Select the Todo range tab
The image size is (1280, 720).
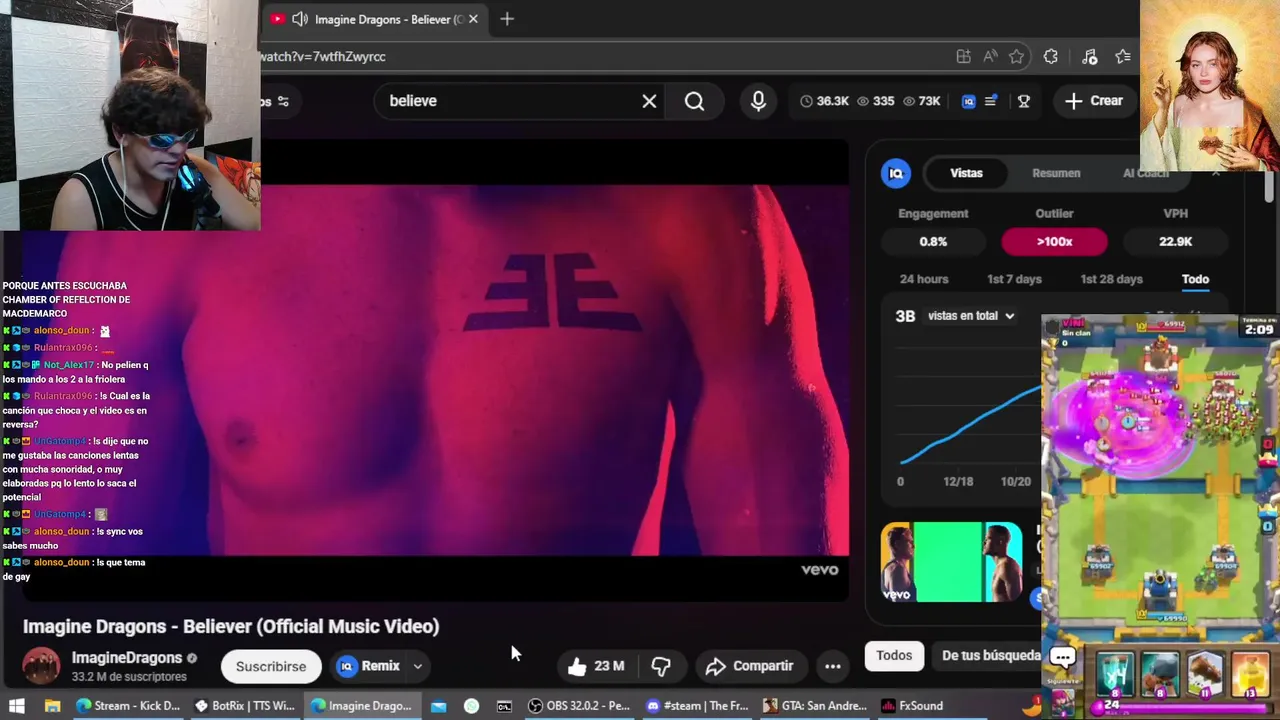tap(1195, 279)
